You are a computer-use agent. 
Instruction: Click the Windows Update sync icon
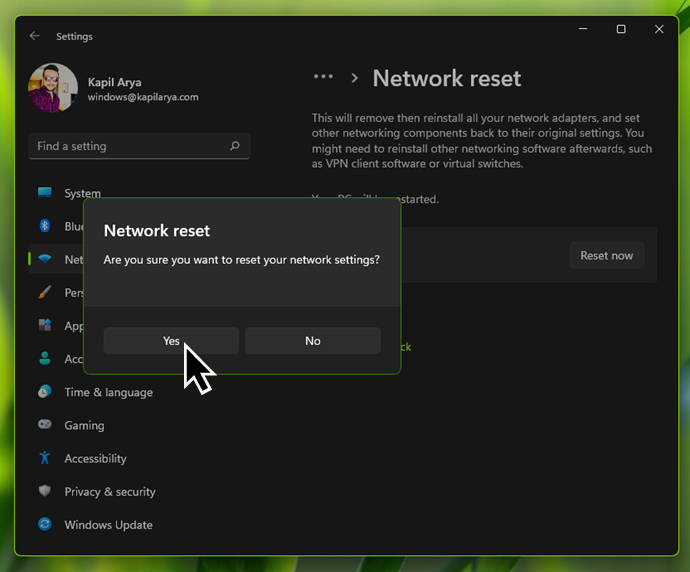pos(45,524)
